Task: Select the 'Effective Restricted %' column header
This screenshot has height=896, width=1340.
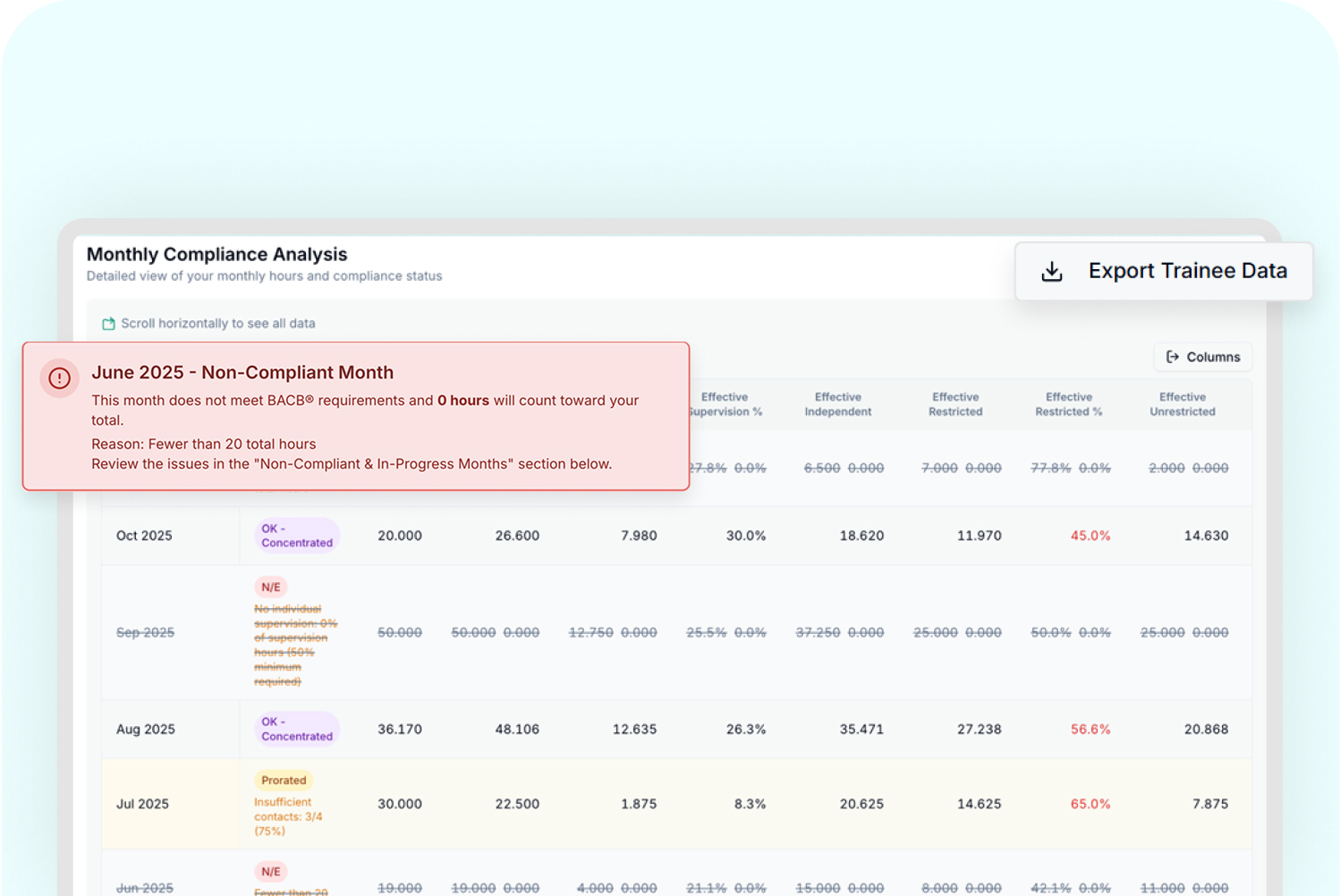Action: pyautogui.click(x=1069, y=404)
